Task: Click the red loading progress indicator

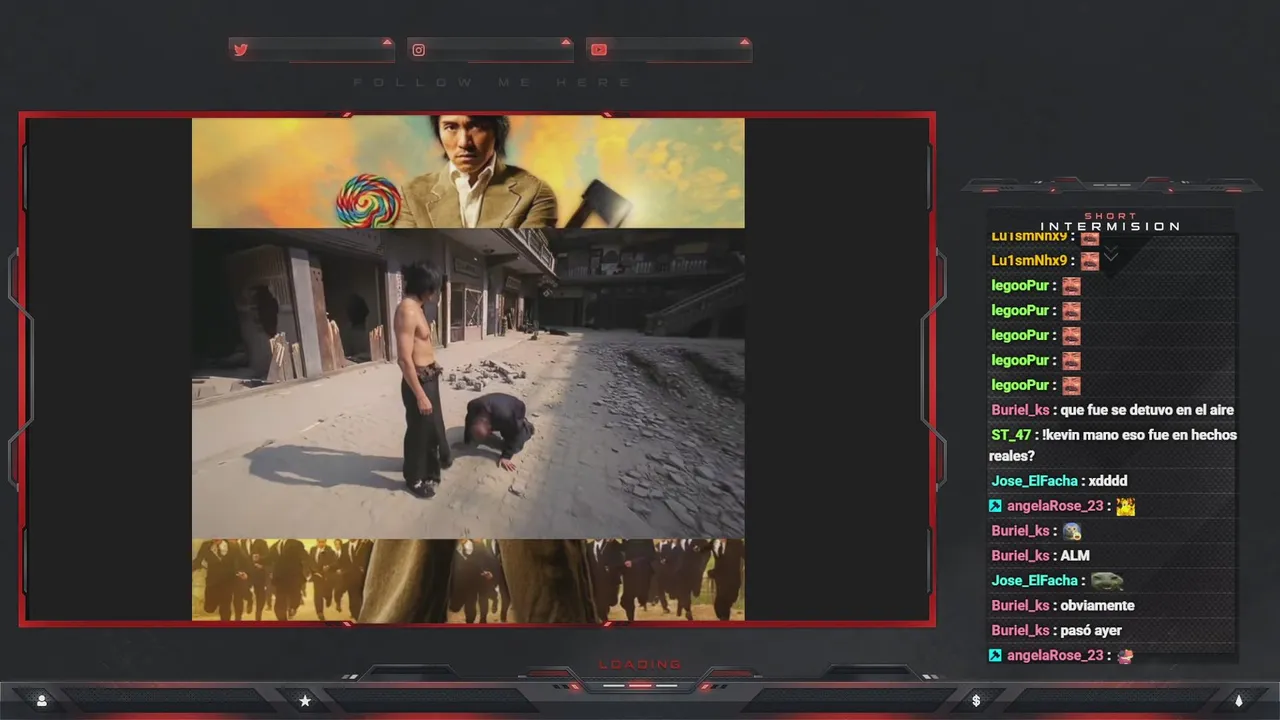Action: click(640, 686)
